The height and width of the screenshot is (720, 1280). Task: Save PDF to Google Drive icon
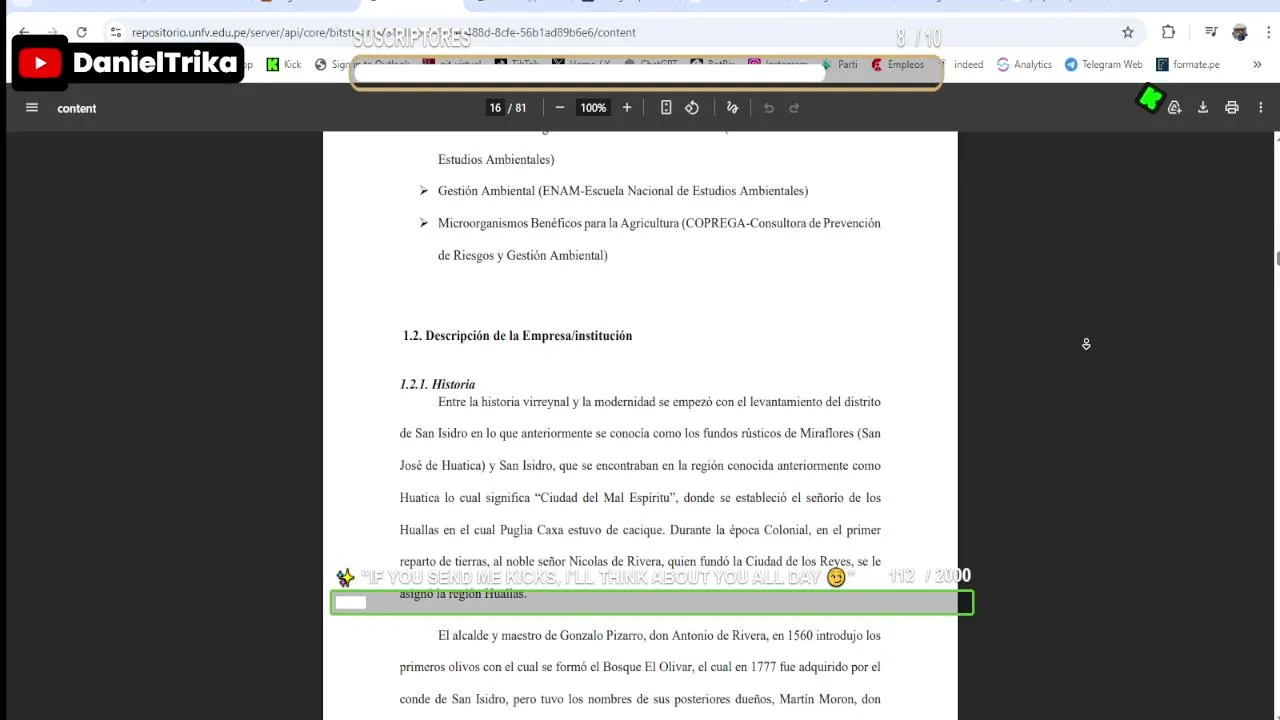click(1175, 108)
